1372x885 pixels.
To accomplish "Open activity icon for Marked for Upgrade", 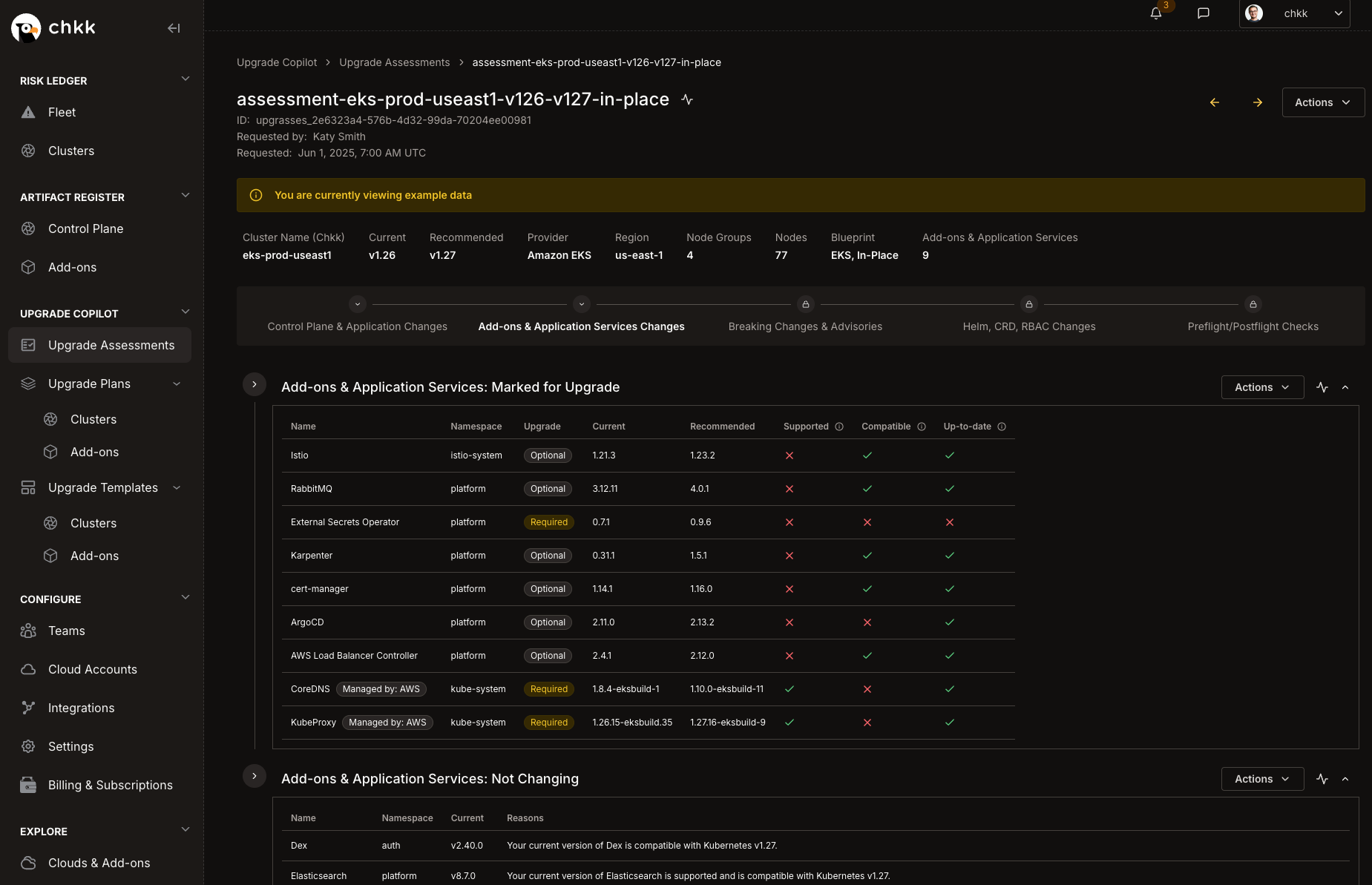I will [1322, 387].
